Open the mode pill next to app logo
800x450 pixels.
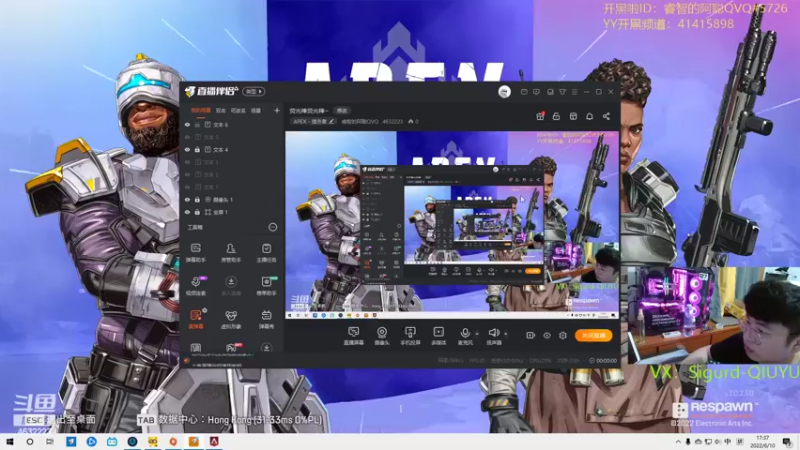(254, 91)
